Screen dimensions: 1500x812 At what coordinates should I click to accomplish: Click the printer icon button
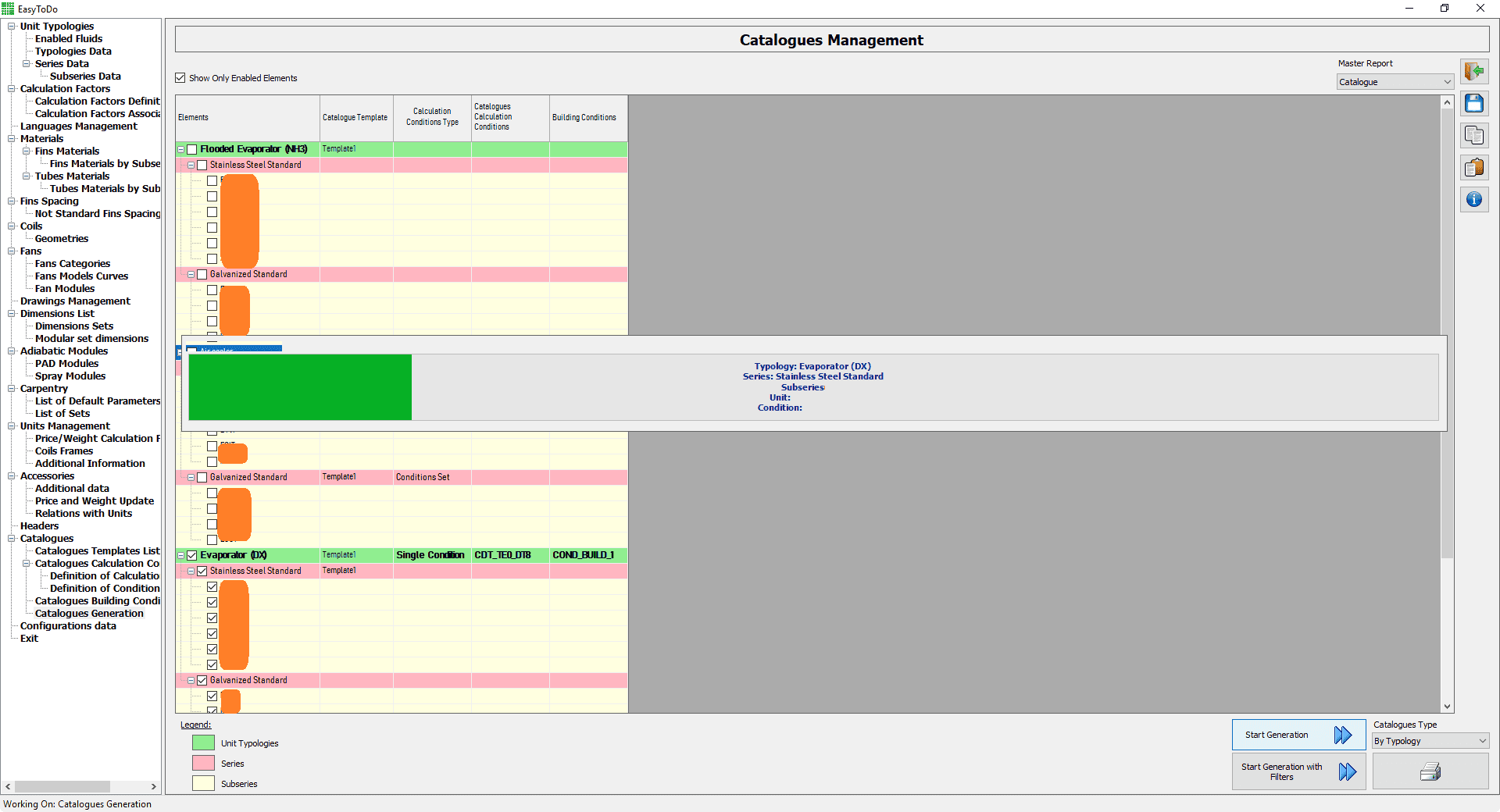pos(1430,772)
